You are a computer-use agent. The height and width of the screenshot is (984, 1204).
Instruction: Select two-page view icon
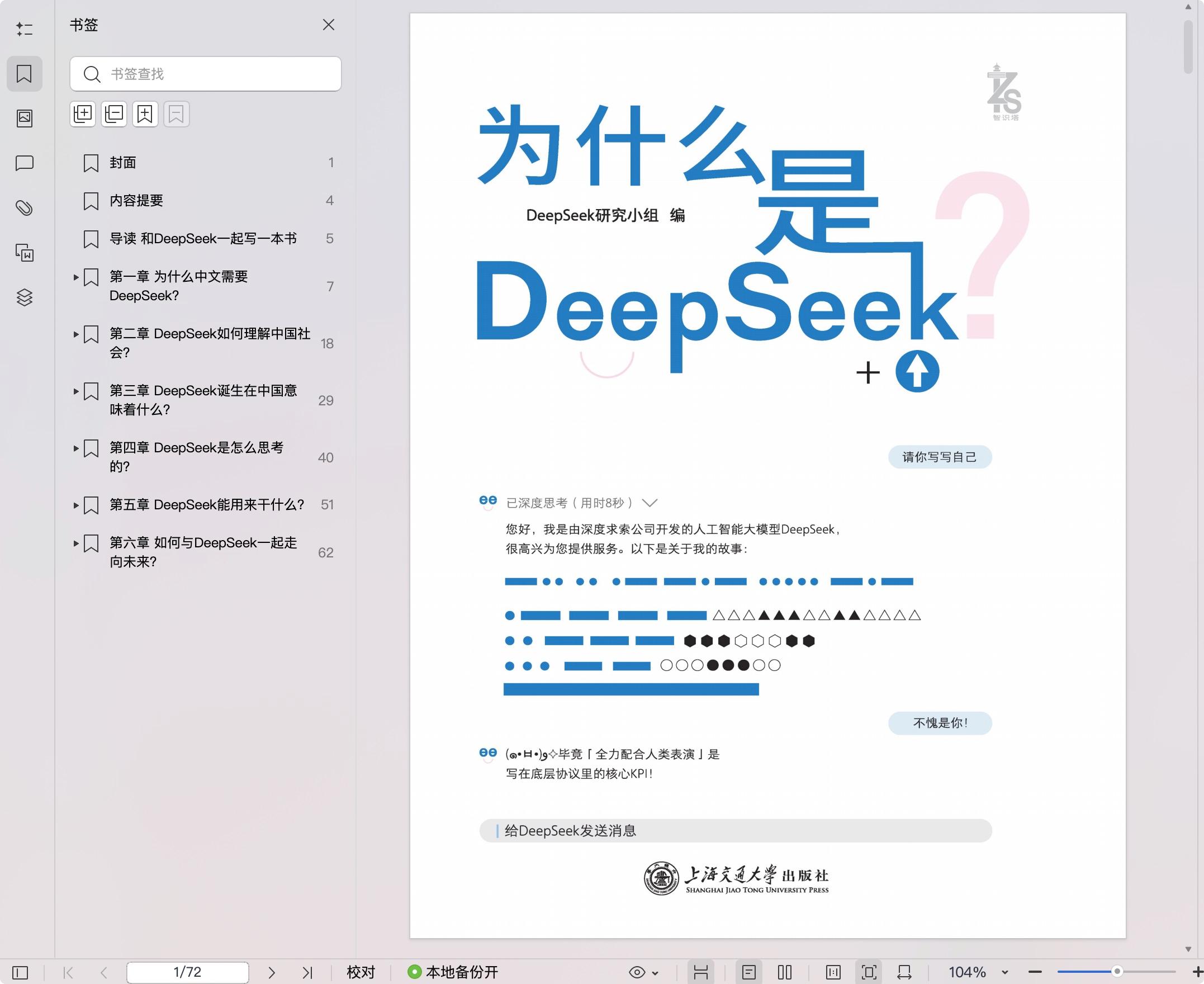pos(785,972)
